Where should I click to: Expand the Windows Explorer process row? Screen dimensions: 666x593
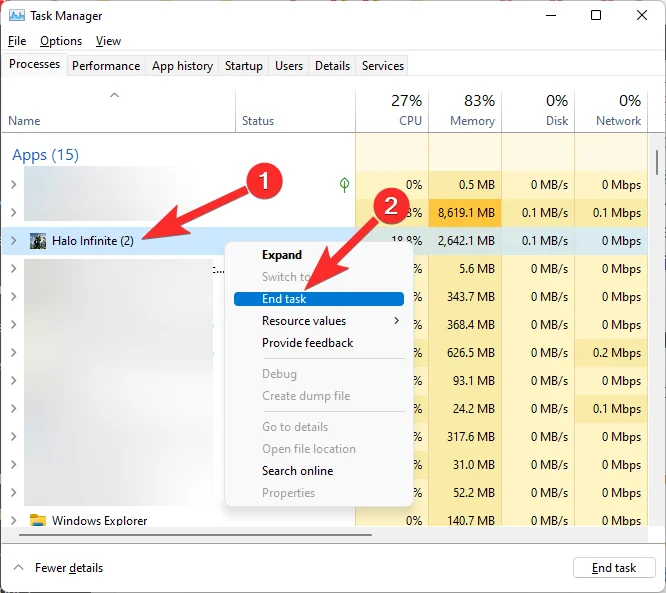14,520
